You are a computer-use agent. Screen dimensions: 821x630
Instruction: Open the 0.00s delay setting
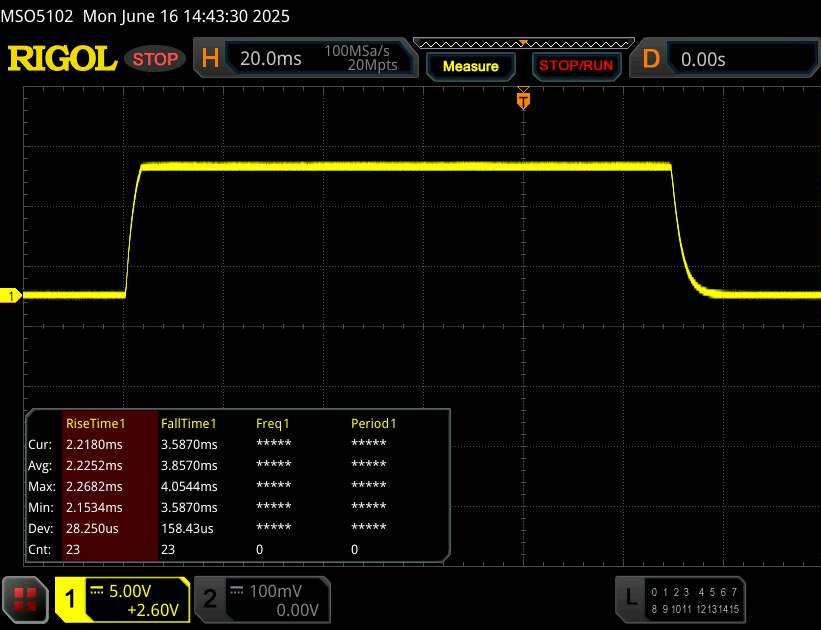pyautogui.click(x=703, y=60)
